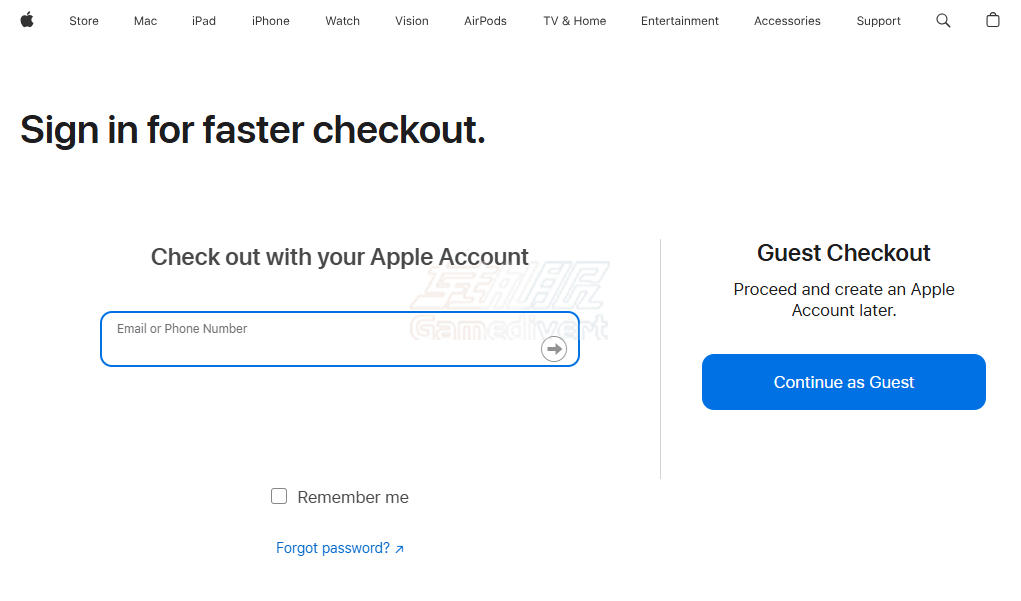Select iPhone in the navigation bar
Viewport: 1021px width, 601px height.
click(x=271, y=21)
